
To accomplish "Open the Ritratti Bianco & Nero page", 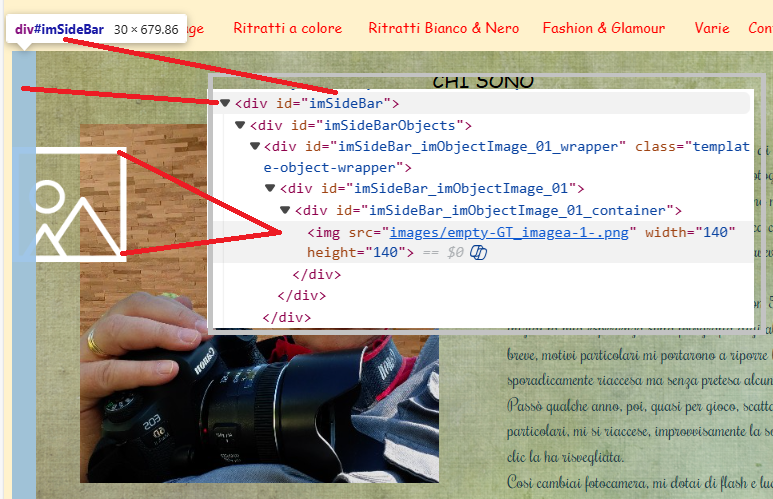I will pos(443,28).
